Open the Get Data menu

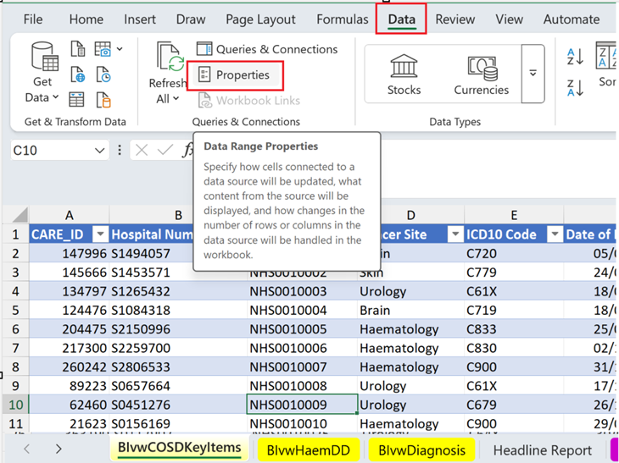(x=42, y=73)
